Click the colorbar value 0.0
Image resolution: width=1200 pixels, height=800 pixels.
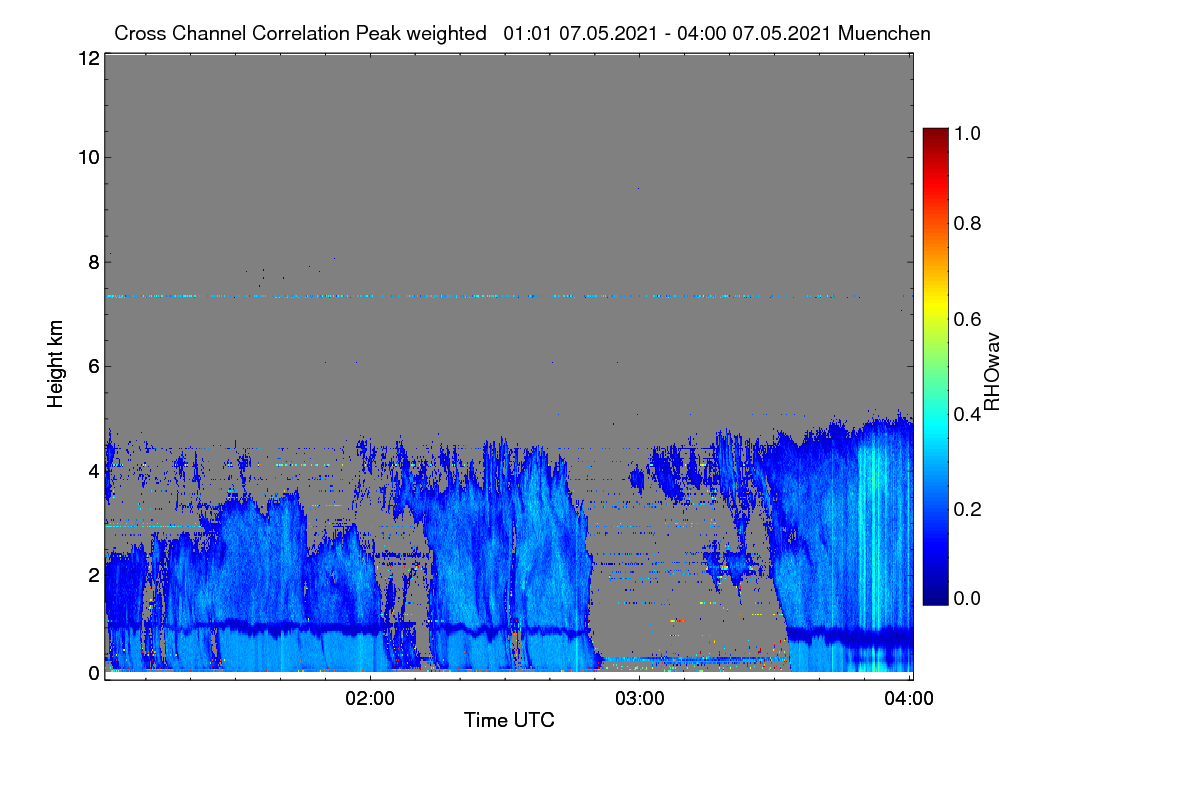pos(968,598)
